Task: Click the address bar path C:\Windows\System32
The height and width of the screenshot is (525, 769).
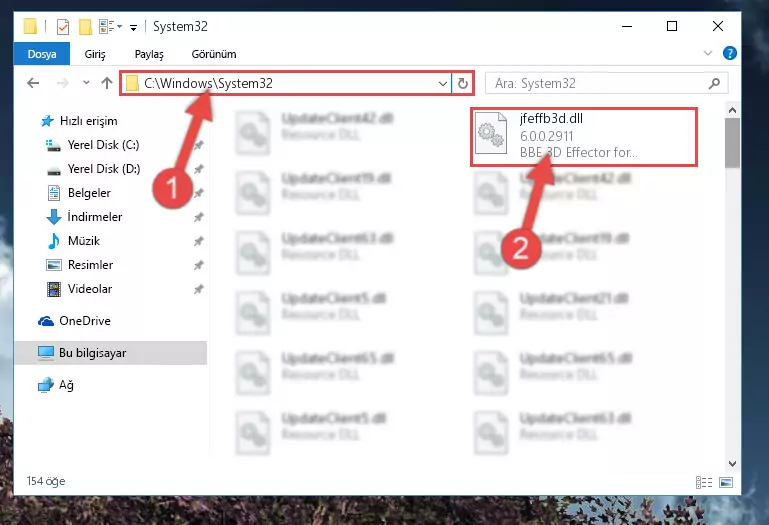Action: click(208, 83)
